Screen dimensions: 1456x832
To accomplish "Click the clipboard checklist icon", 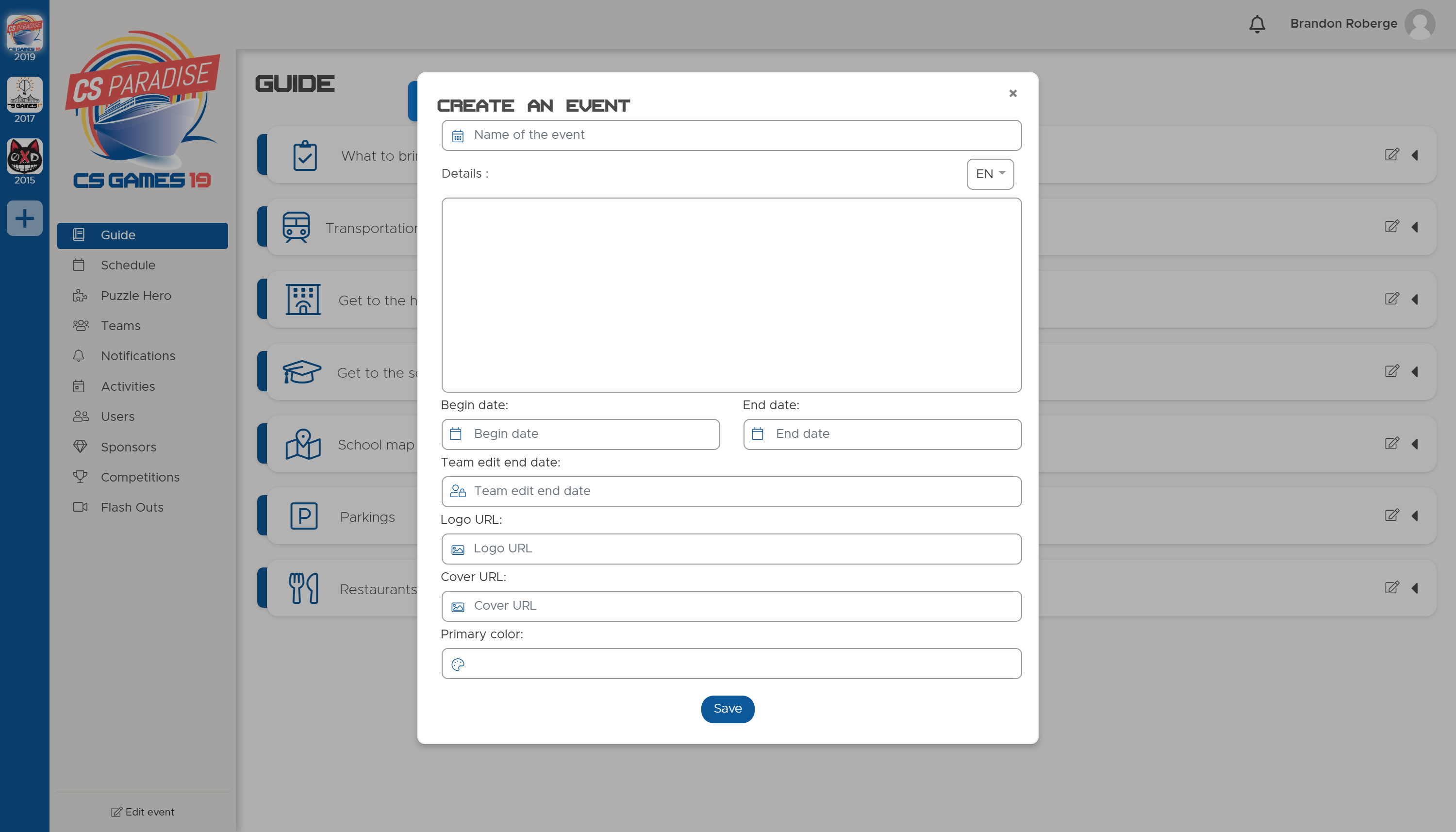I will pyautogui.click(x=305, y=155).
